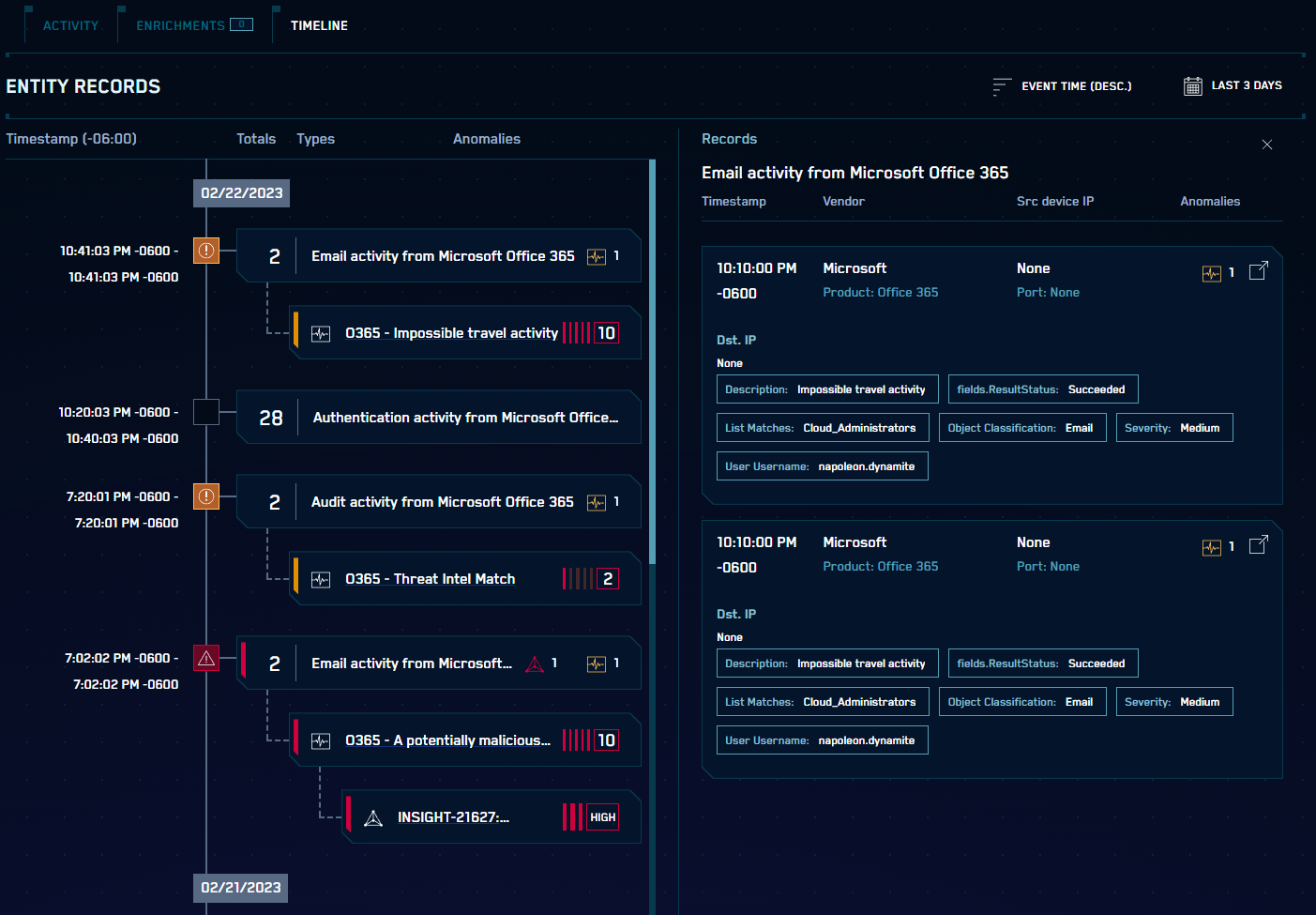Click anomaly icon in first record card
The image size is (1316, 915).
tap(1211, 273)
